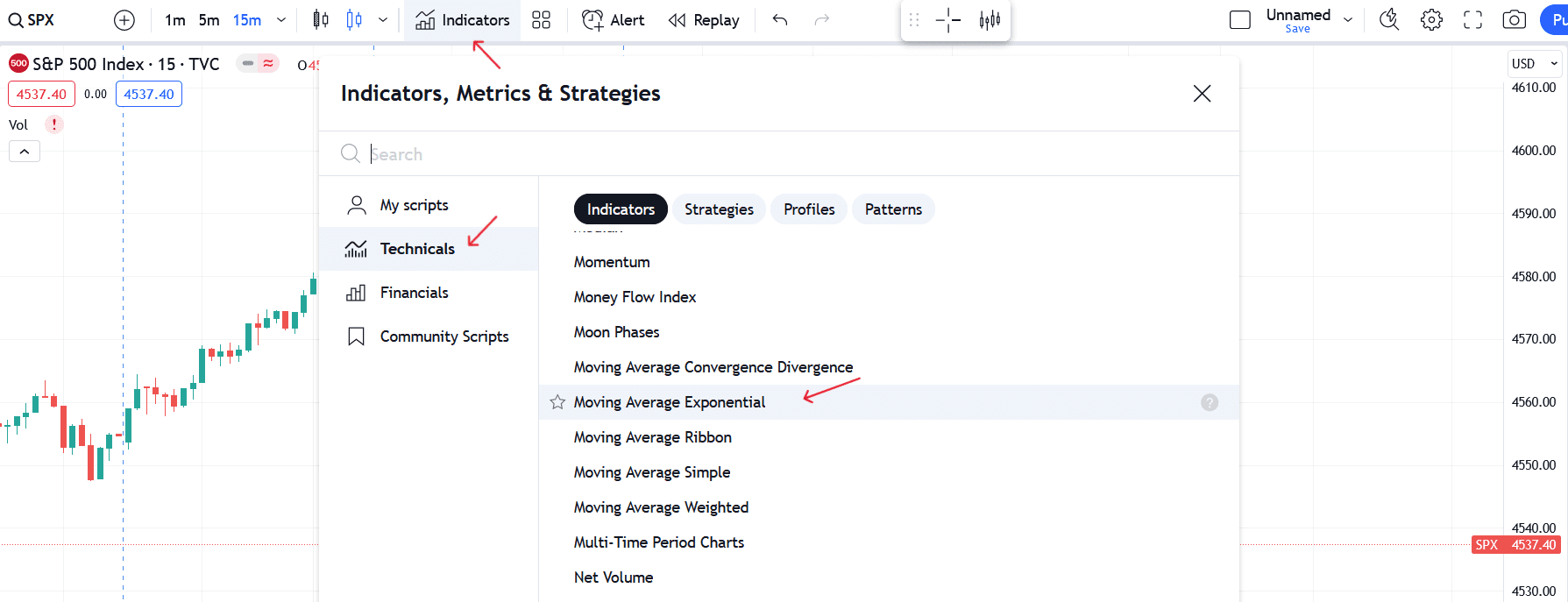Click the SPX 4537.40 price label
The height and width of the screenshot is (602, 1568).
point(1516,545)
